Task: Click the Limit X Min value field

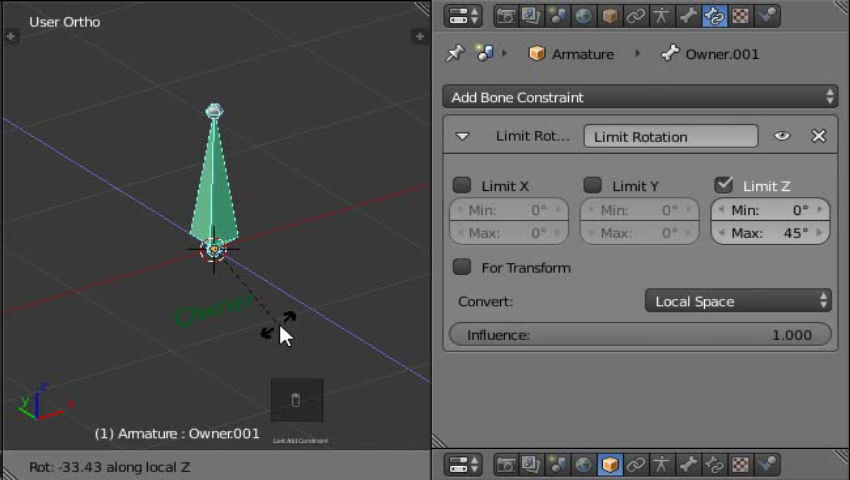Action: tap(509, 210)
